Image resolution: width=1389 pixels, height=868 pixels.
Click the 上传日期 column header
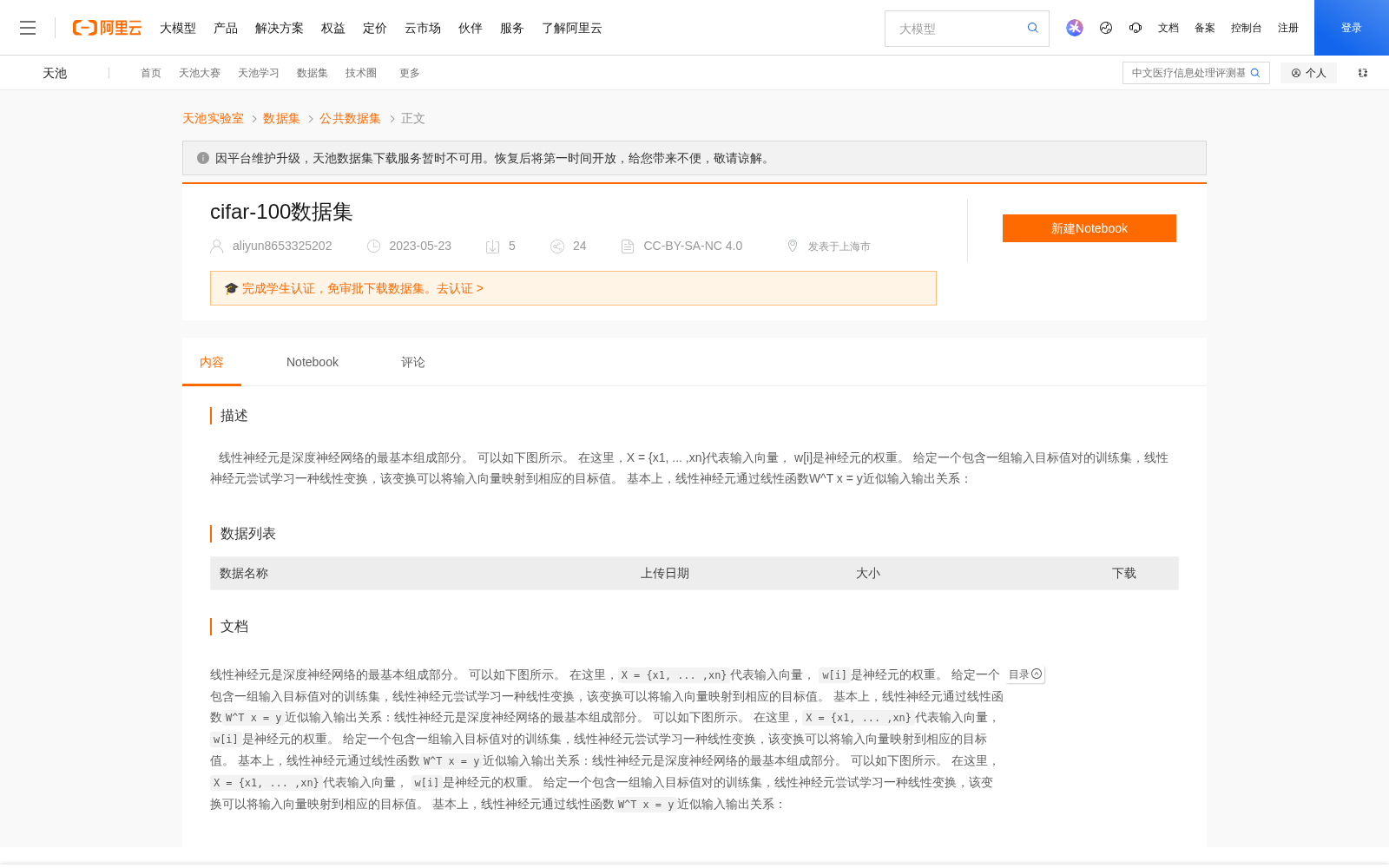(x=665, y=573)
